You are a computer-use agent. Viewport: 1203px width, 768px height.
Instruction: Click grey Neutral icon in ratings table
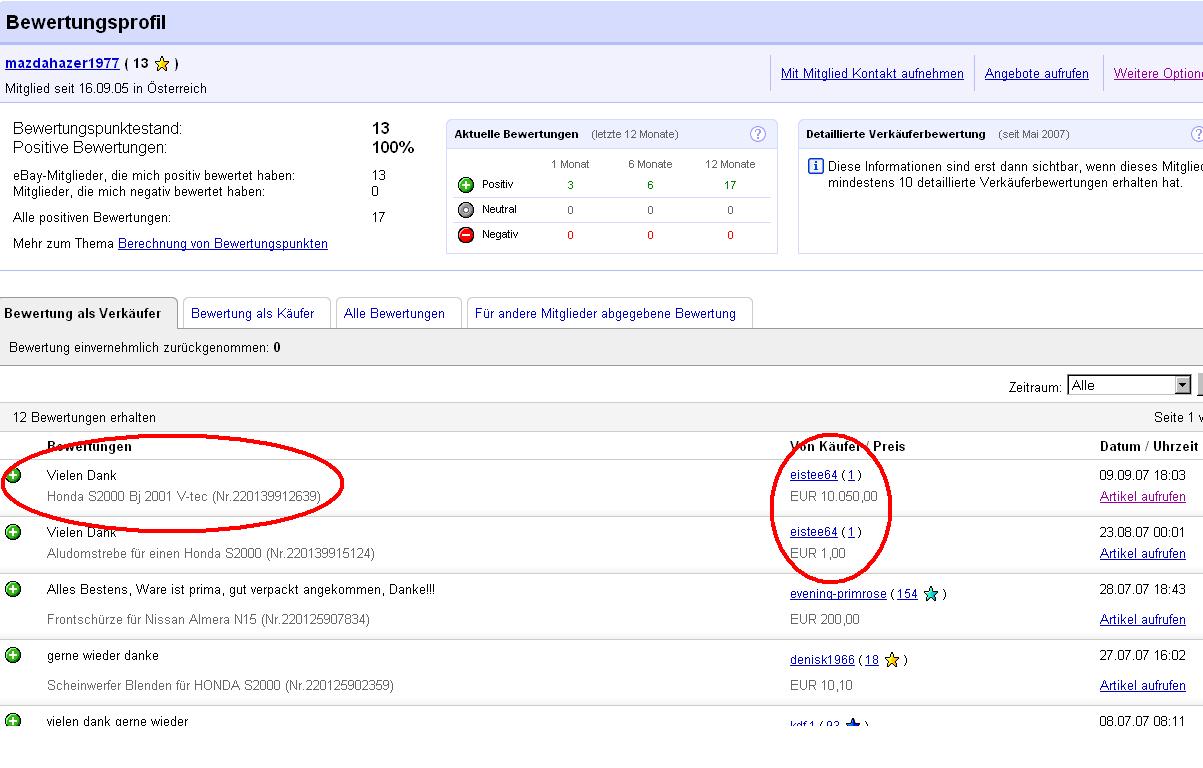465,210
